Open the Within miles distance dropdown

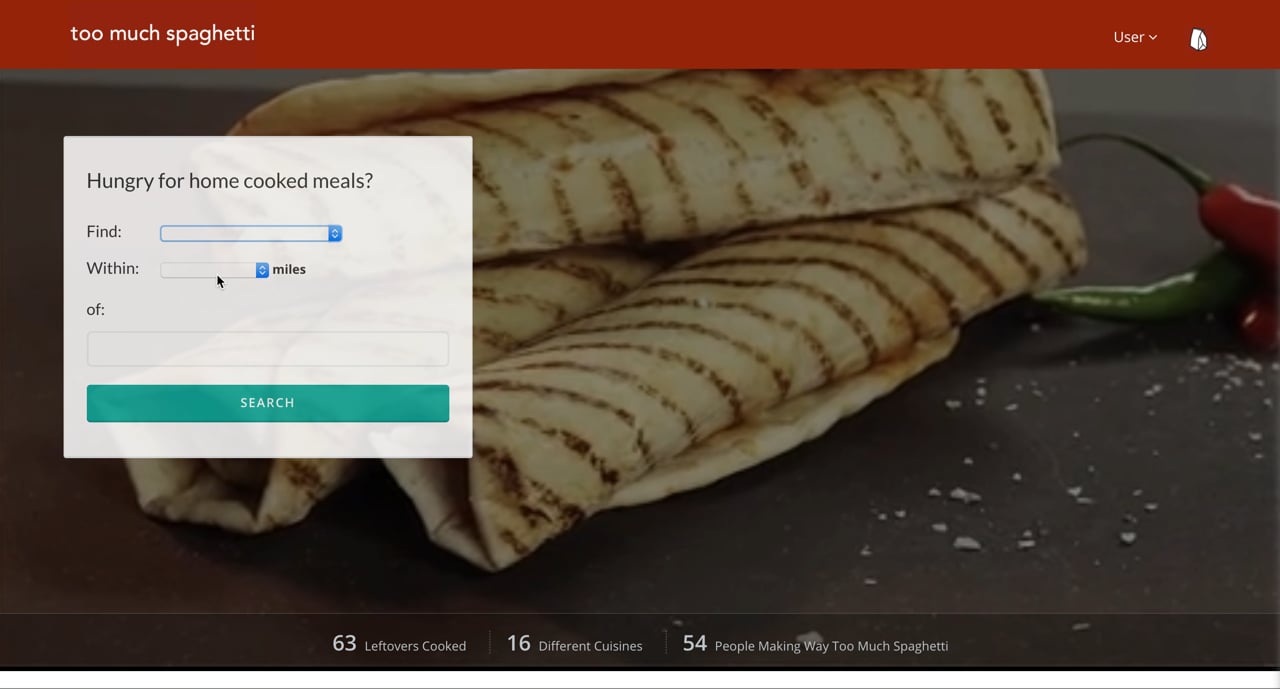point(214,270)
